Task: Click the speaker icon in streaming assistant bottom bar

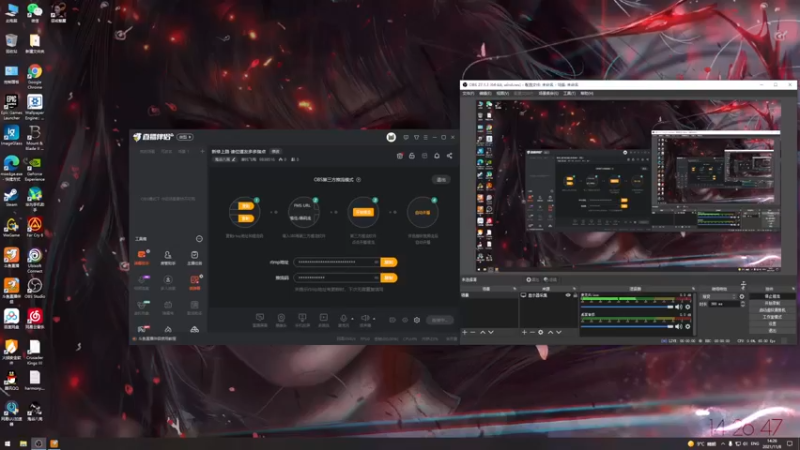Action: pyautogui.click(x=365, y=318)
